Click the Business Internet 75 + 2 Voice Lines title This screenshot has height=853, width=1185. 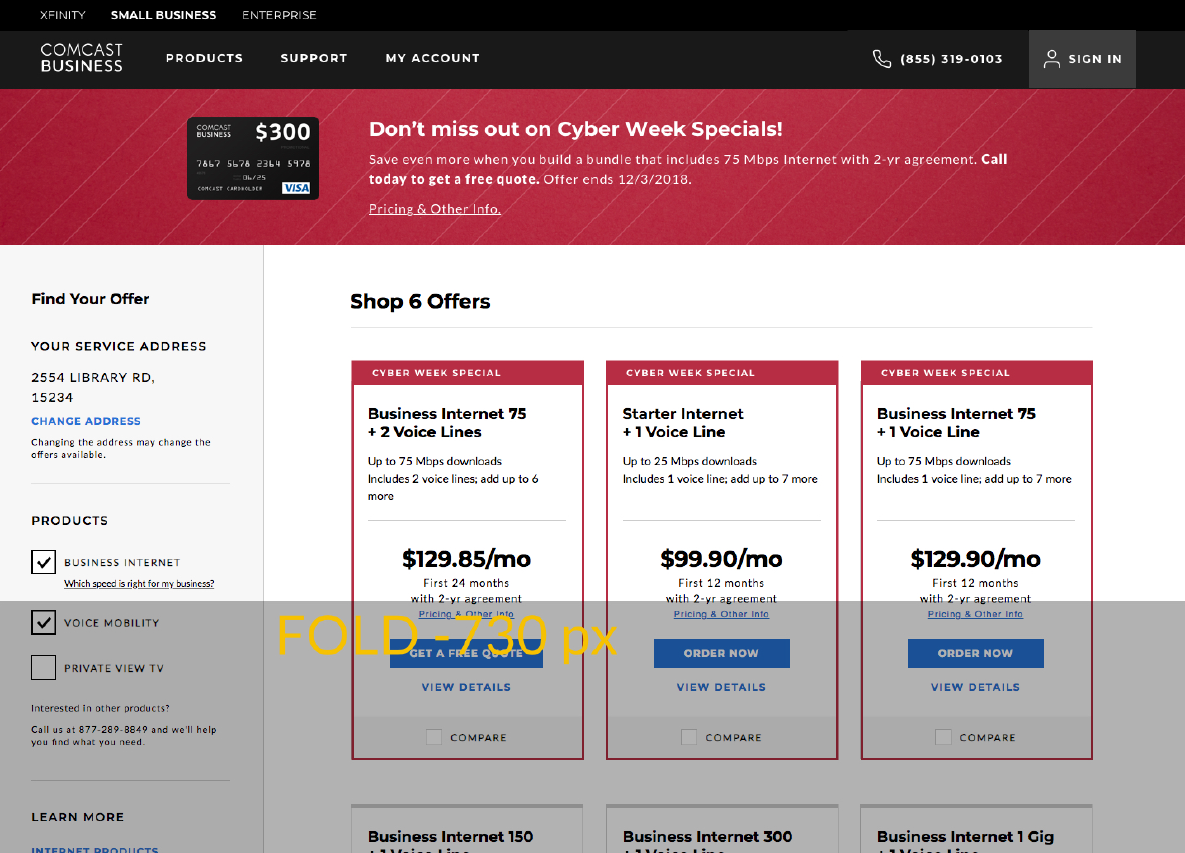447,422
